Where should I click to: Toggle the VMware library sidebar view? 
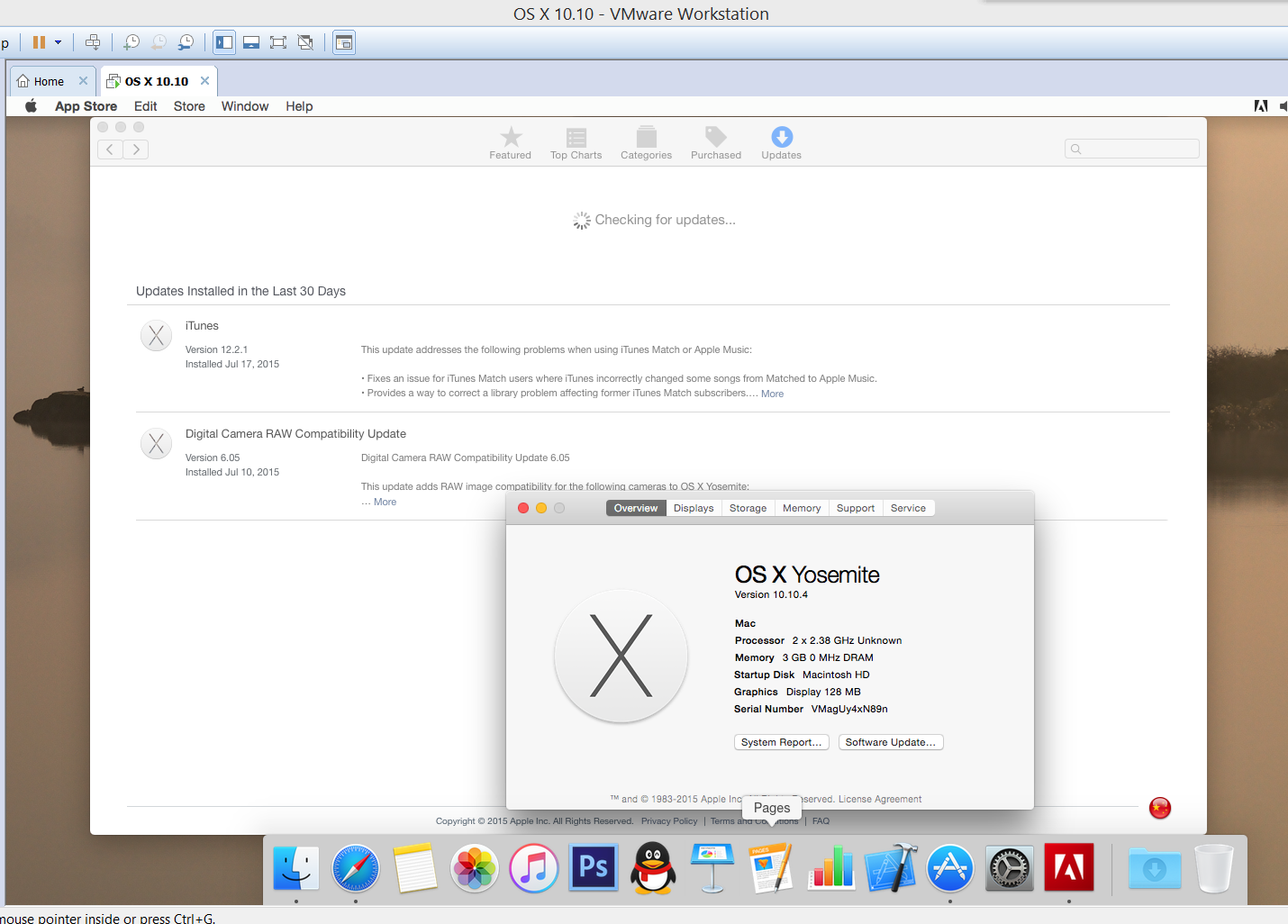pyautogui.click(x=224, y=42)
